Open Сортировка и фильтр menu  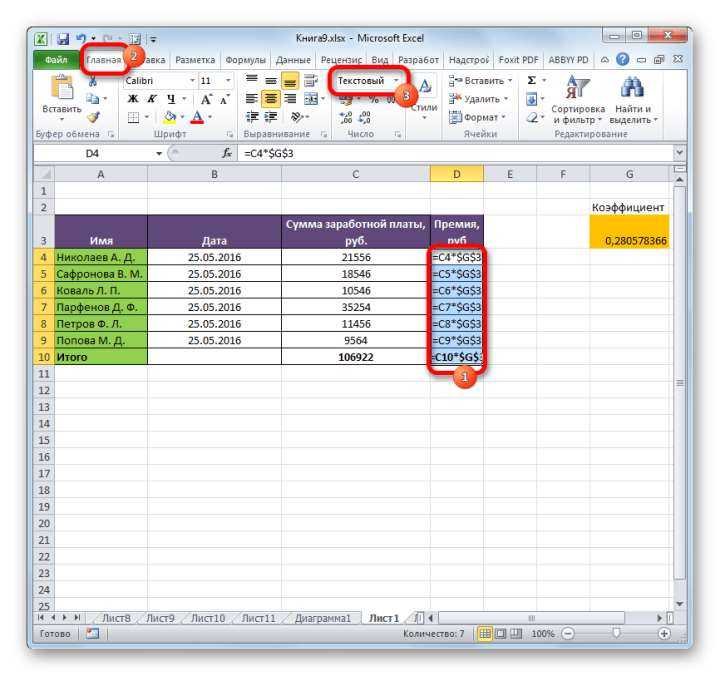578,100
